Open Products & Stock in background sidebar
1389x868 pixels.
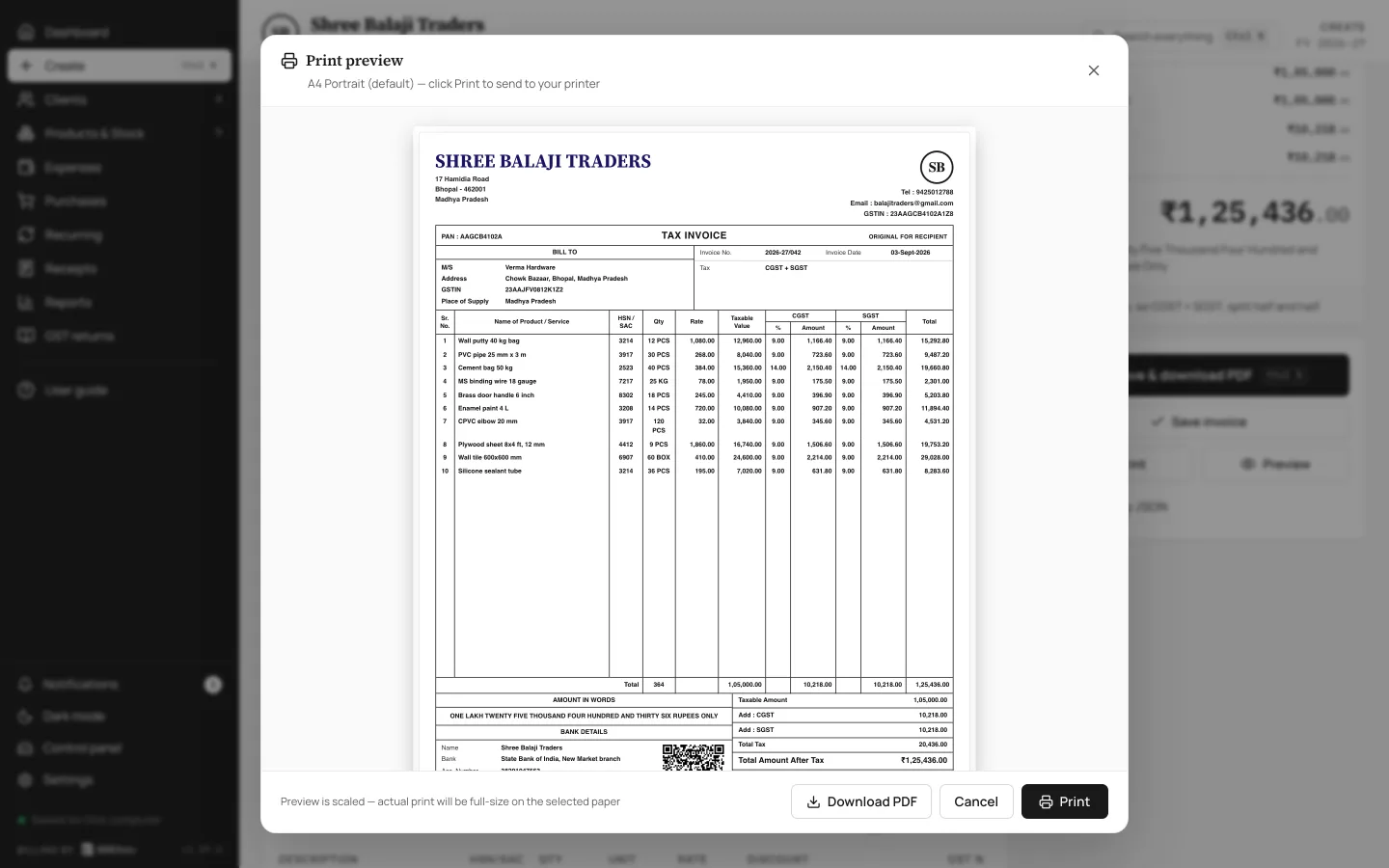(120, 133)
